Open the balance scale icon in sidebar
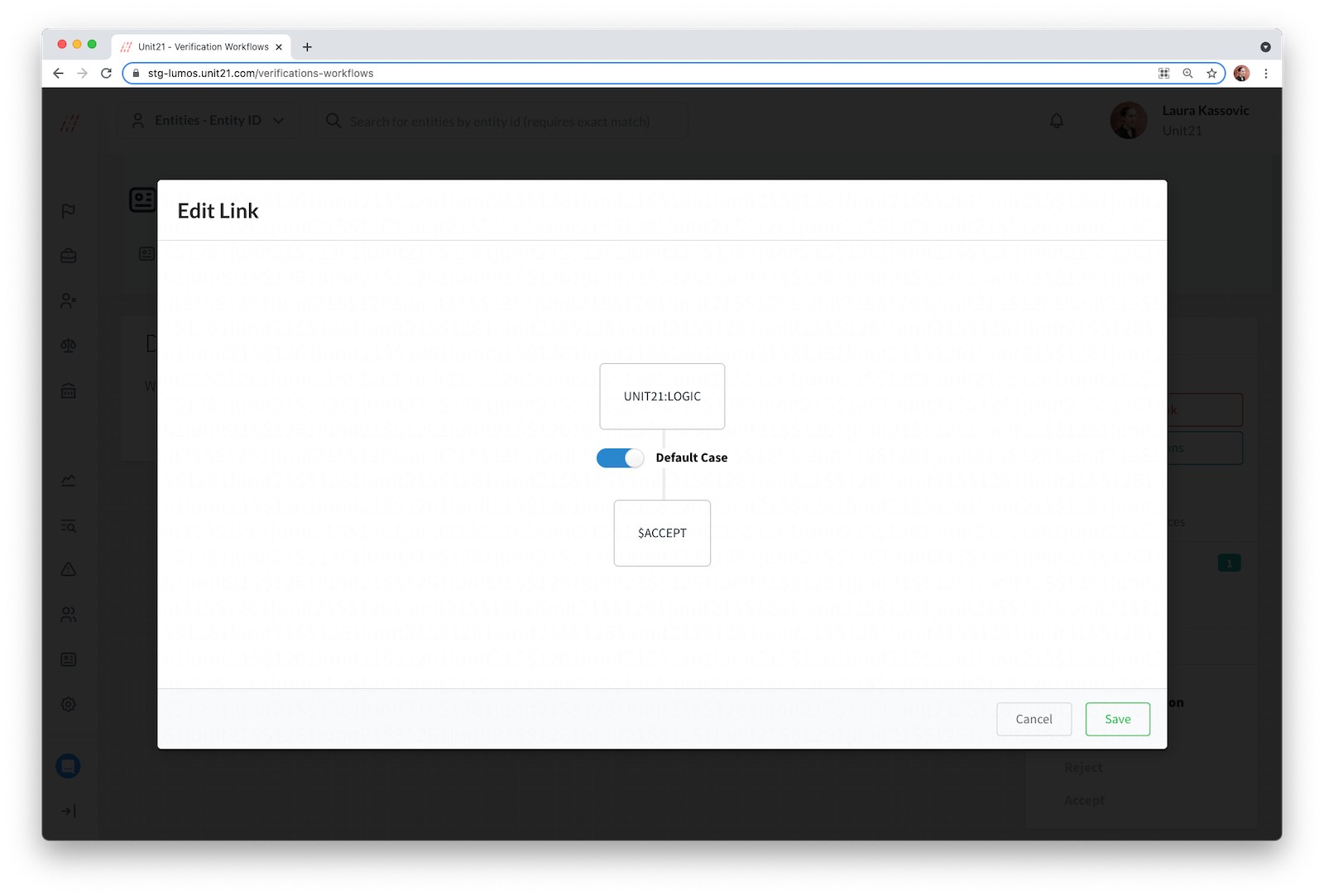Image resolution: width=1324 pixels, height=896 pixels. tap(69, 345)
